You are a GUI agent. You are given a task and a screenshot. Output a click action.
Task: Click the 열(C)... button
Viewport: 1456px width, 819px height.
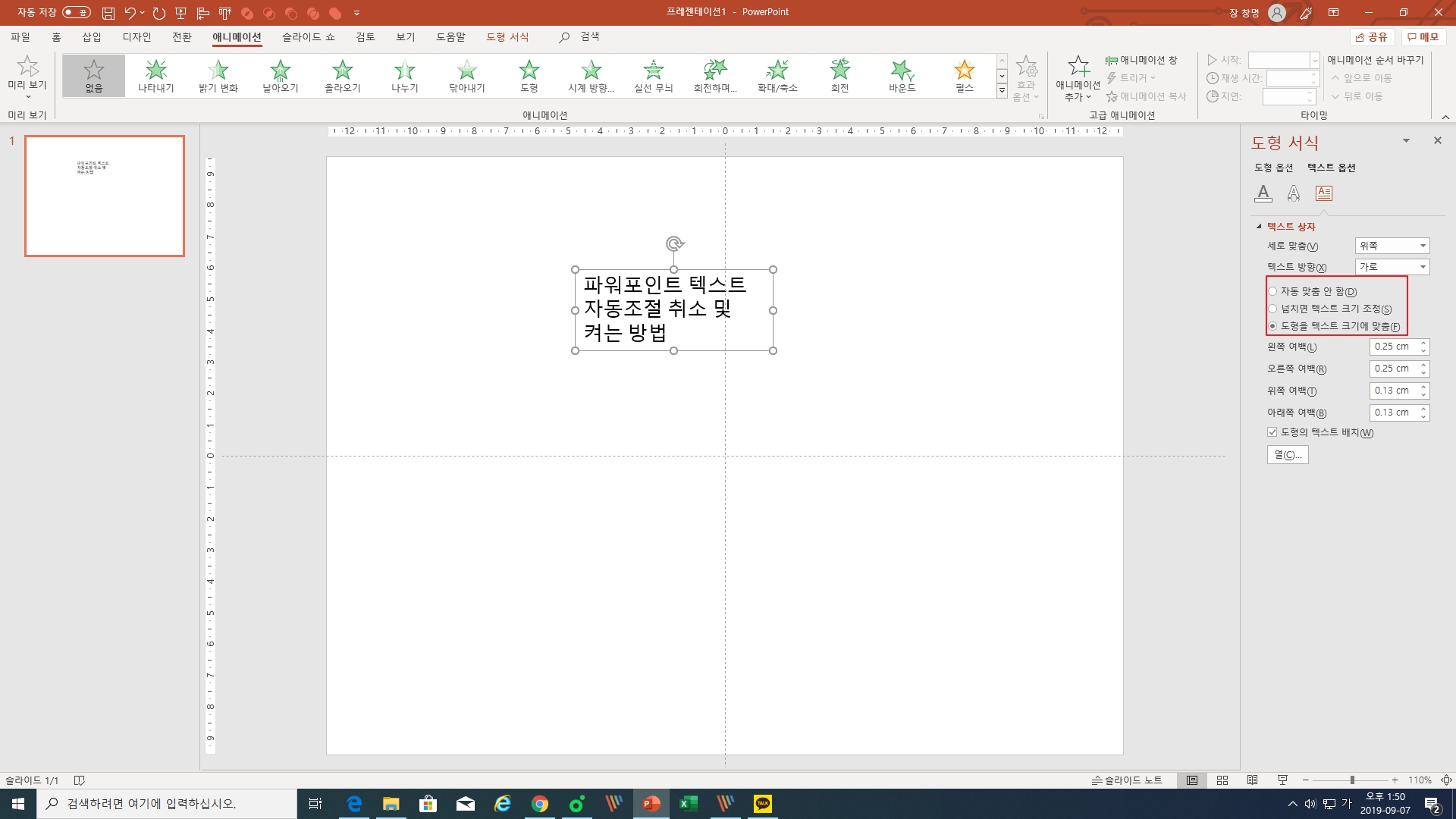[1287, 455]
